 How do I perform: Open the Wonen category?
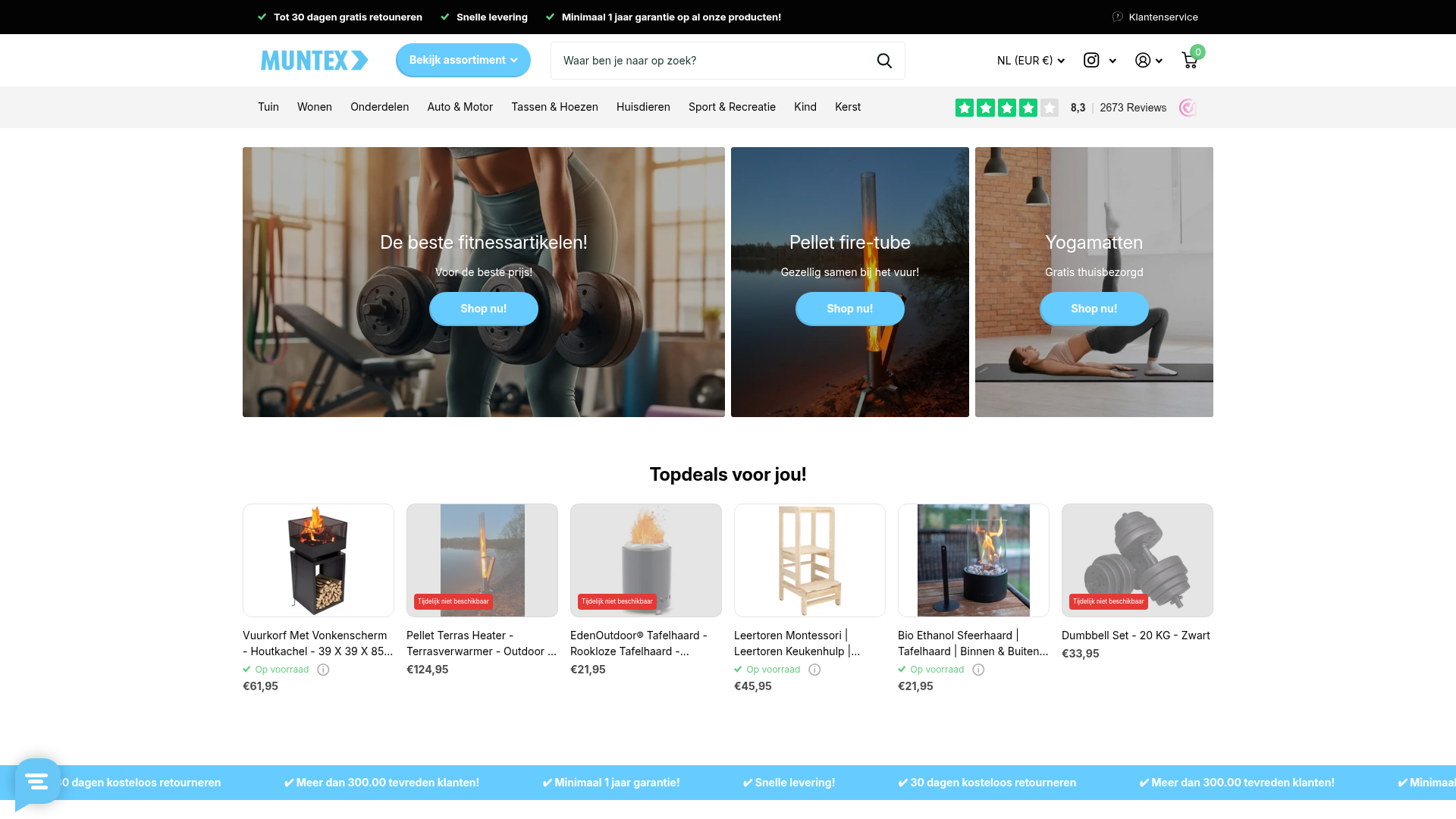(x=315, y=107)
